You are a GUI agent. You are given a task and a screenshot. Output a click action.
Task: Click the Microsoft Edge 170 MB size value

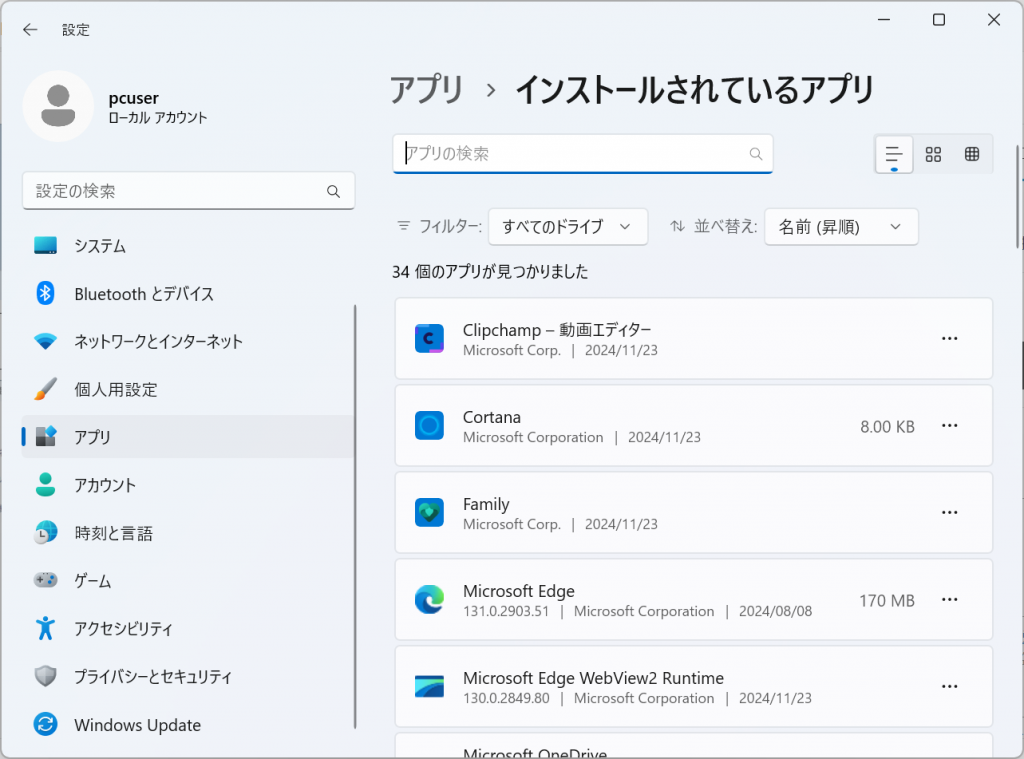click(x=887, y=600)
